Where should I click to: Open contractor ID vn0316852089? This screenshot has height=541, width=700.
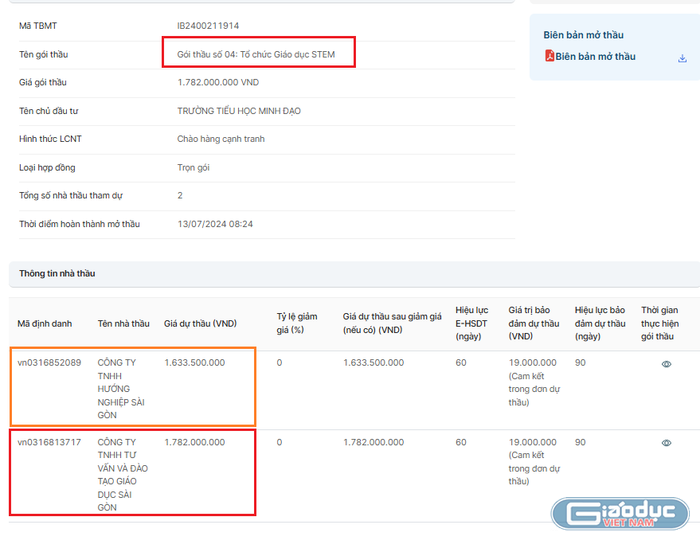49,362
